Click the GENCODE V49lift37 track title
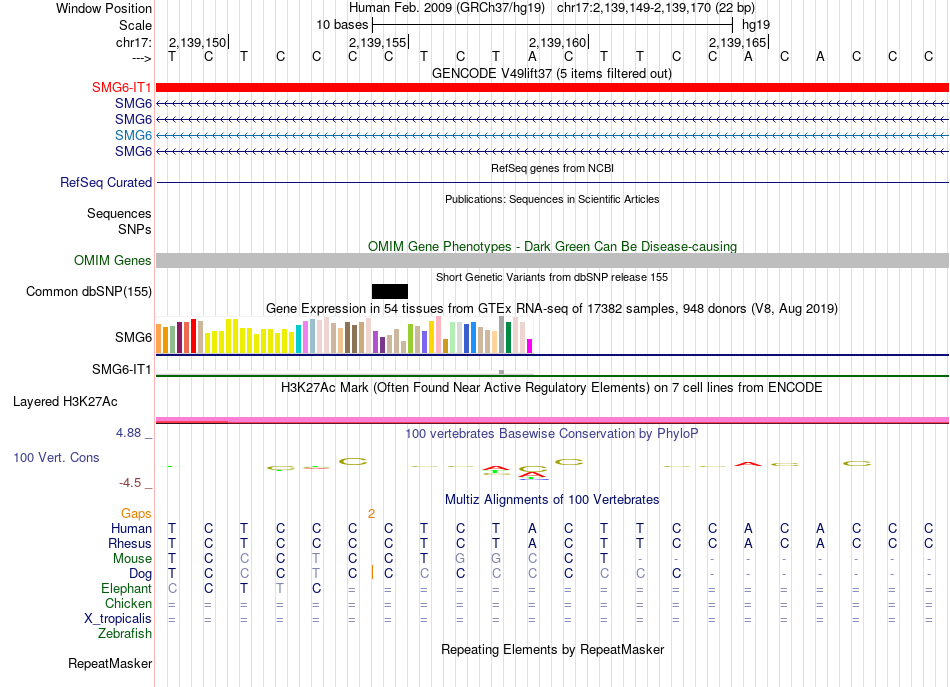Image resolution: width=950 pixels, height=687 pixels. click(x=552, y=73)
